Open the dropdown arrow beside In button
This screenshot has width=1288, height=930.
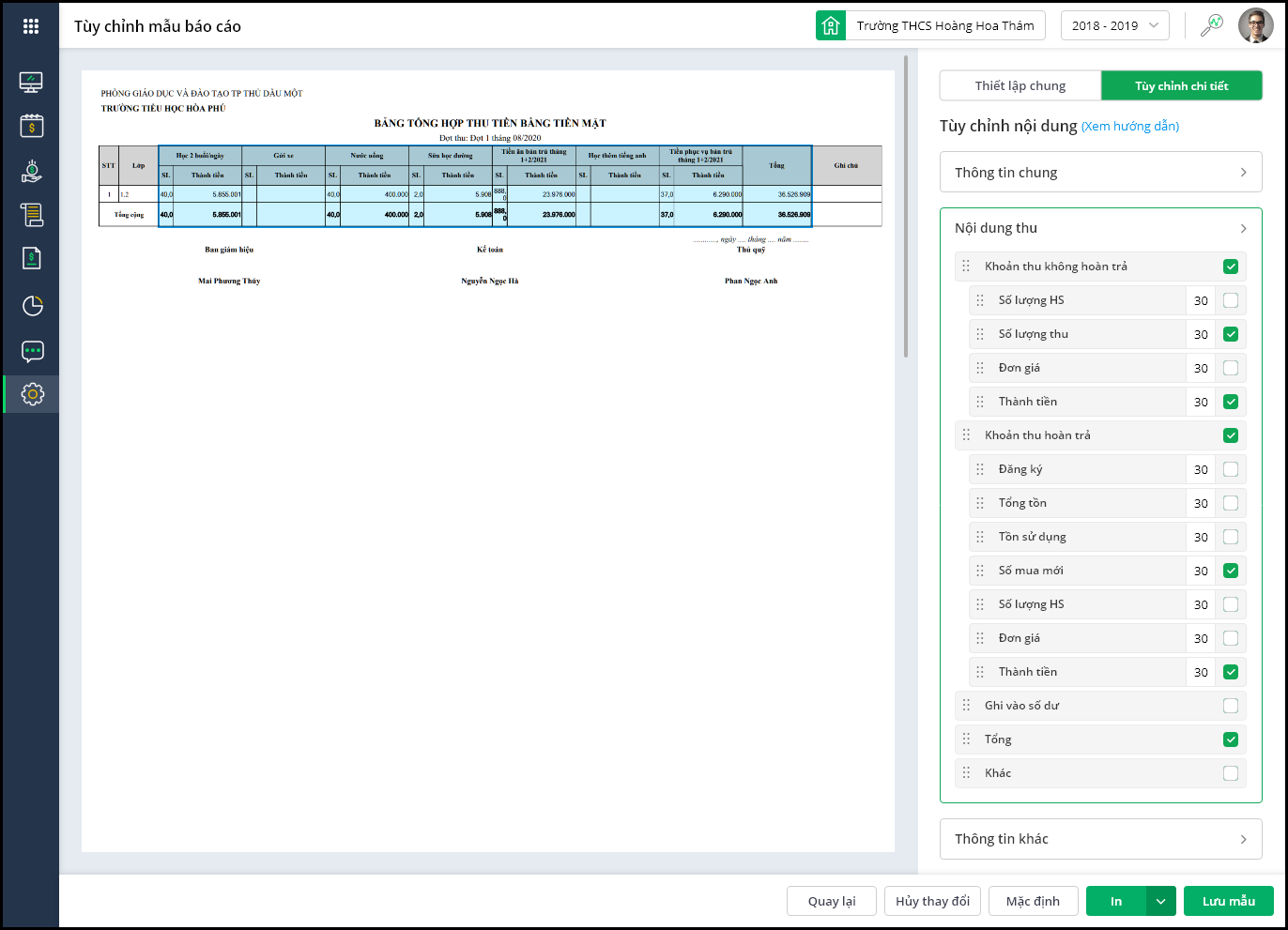pos(1160,901)
